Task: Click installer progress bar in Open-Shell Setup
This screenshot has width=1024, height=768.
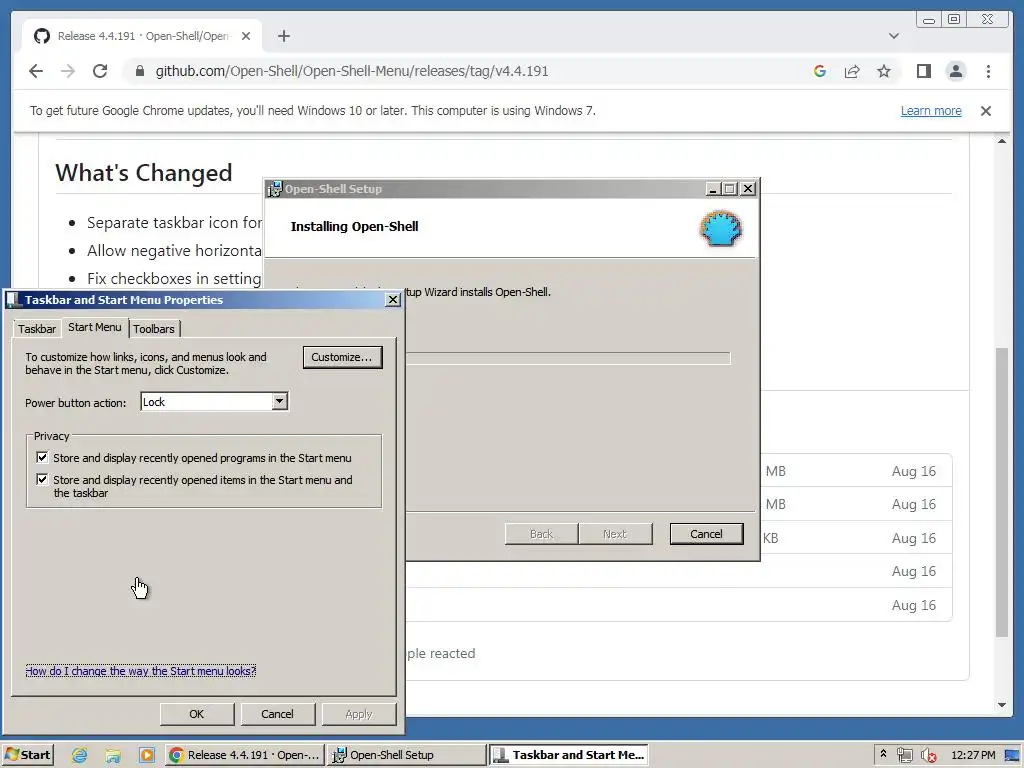Action: pyautogui.click(x=568, y=358)
